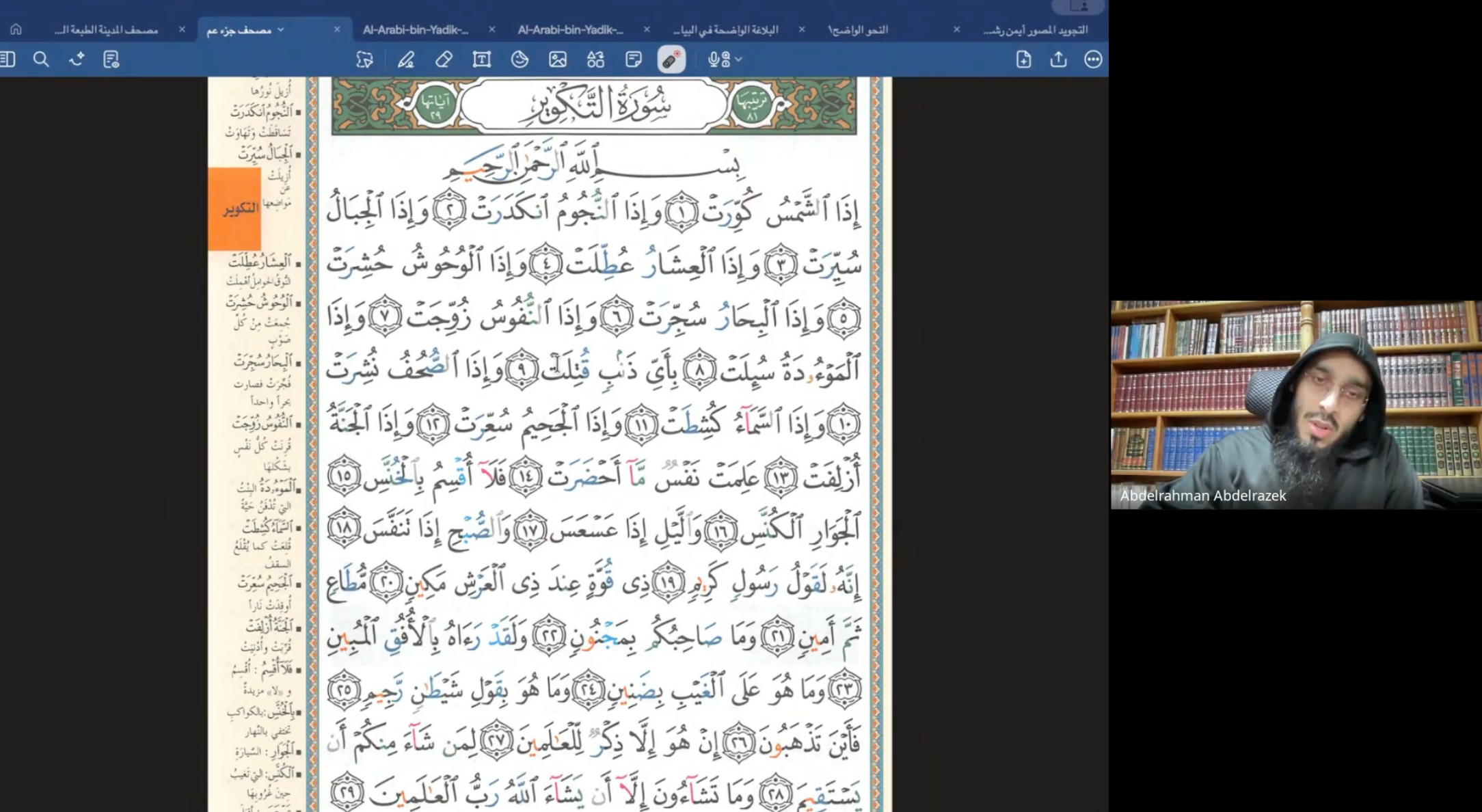Open the التجويد المصور أيمن رشدي tab
This screenshot has height=812, width=1482.
click(1035, 29)
